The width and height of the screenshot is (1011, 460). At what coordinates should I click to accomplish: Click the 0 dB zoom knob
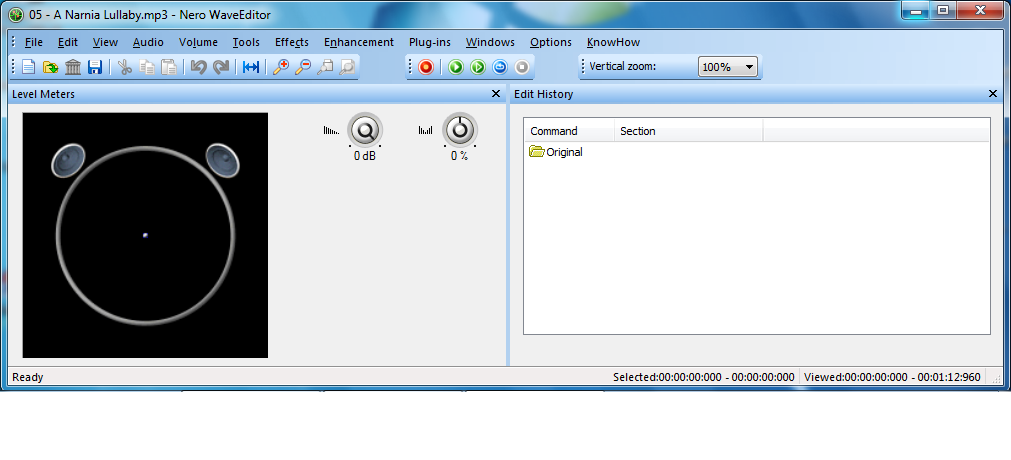pos(365,131)
